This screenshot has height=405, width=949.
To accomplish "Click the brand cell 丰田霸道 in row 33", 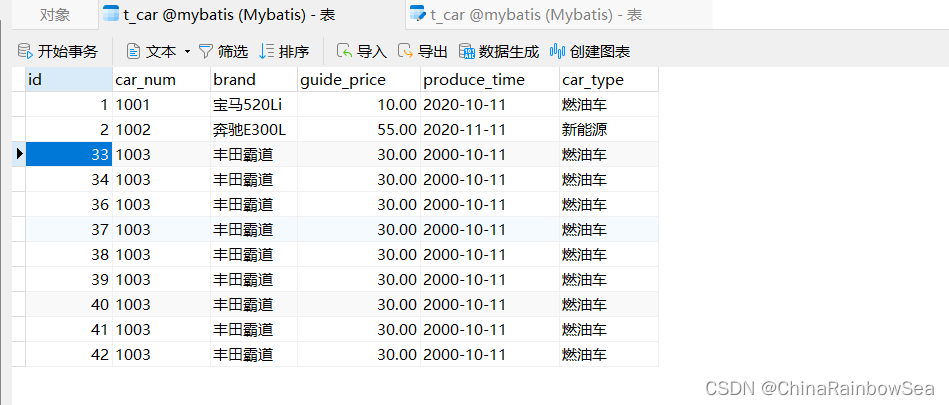I will (x=254, y=154).
